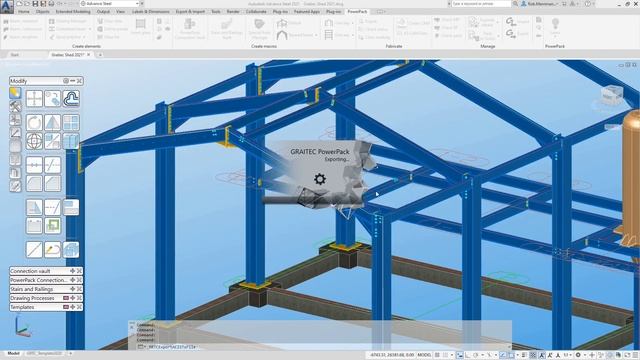The image size is (640, 360).
Task: Click the green nested square contour tool
Action: [x=53, y=226]
